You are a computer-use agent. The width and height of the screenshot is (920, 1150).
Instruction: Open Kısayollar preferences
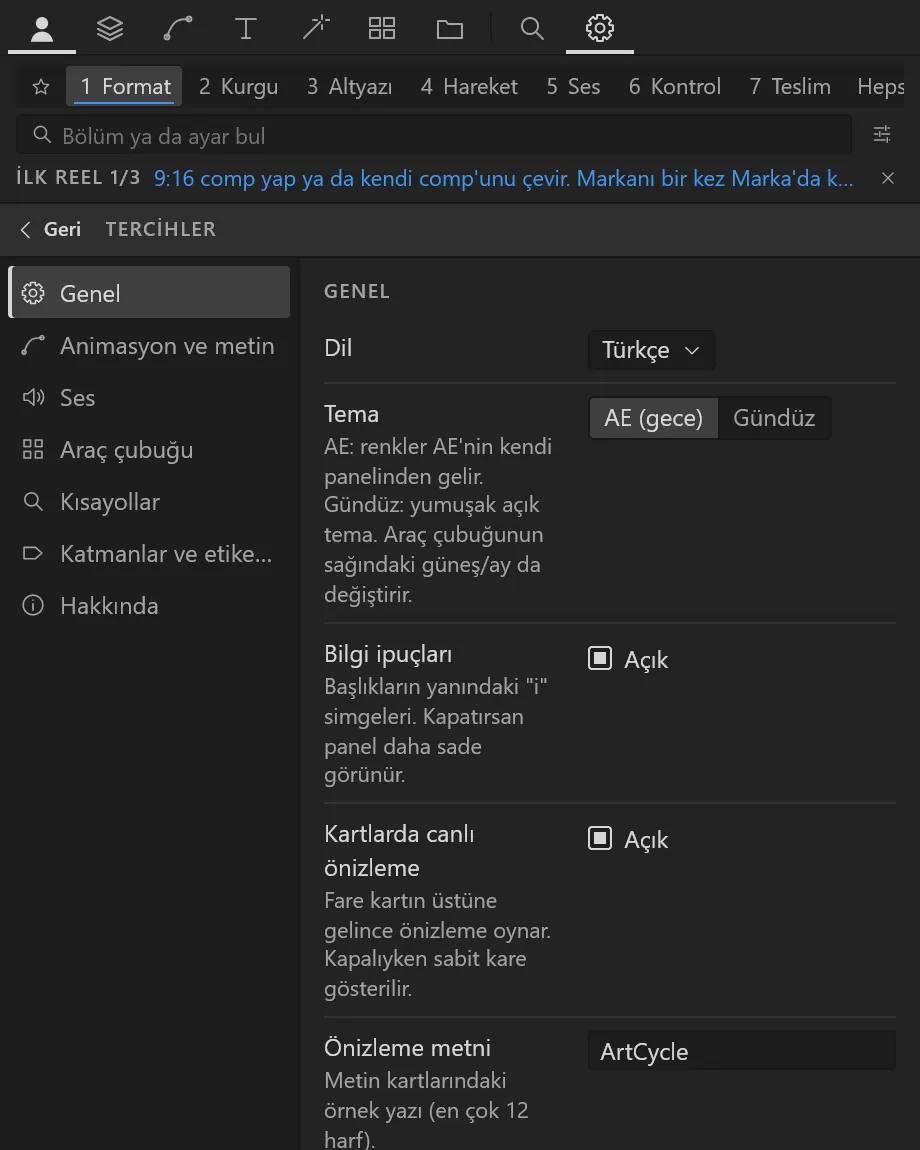click(150, 502)
